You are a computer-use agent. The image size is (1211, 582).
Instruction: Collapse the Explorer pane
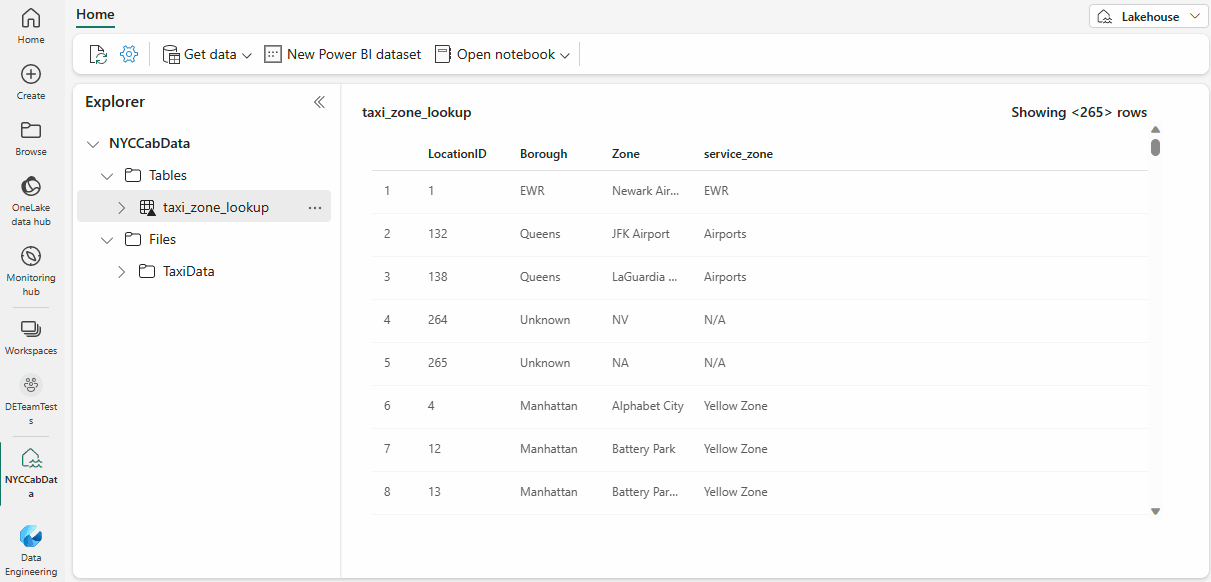click(x=319, y=101)
